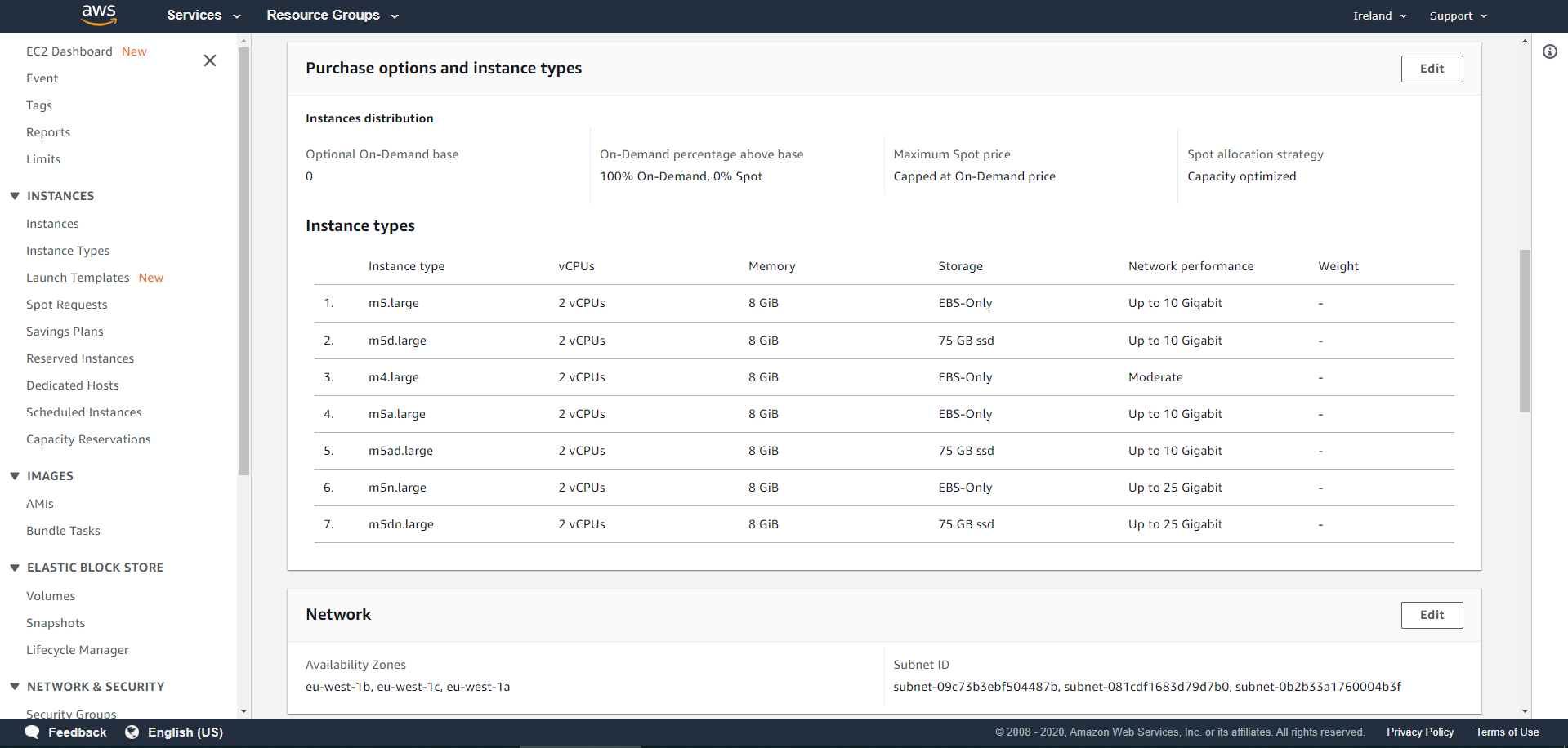Open Dedicated Hosts page
Screen dimensions: 1568x748
click(x=73, y=385)
